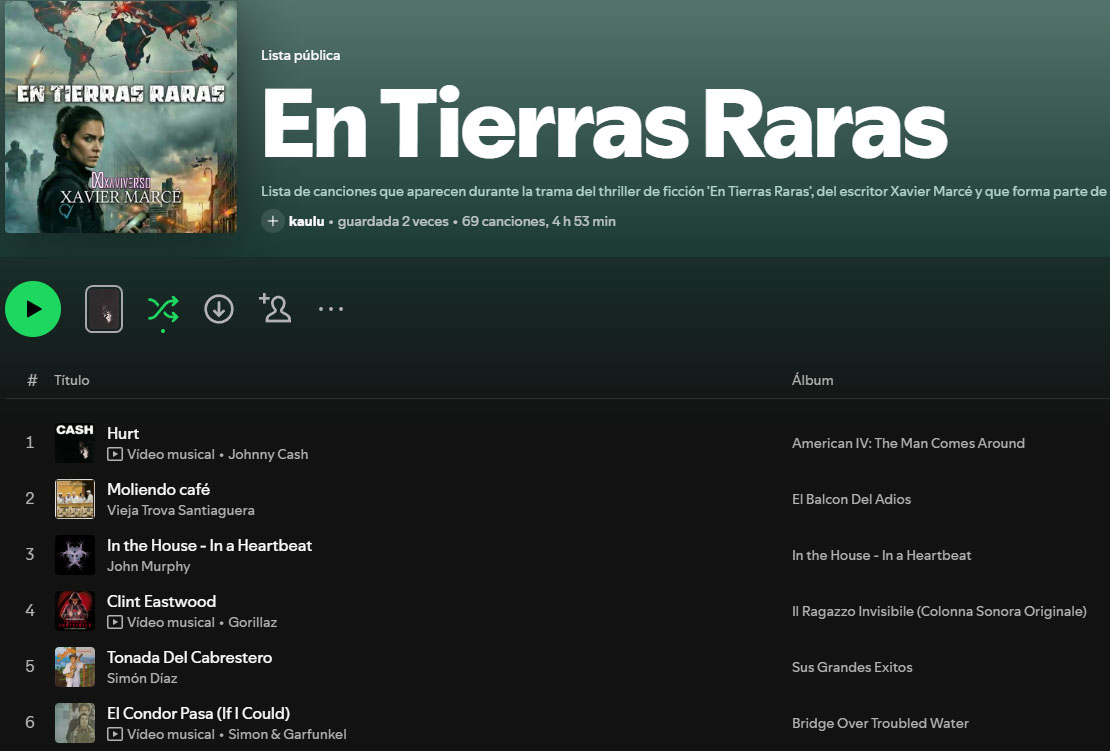
Task: Invite collaborators to the playlist
Action: 275,309
